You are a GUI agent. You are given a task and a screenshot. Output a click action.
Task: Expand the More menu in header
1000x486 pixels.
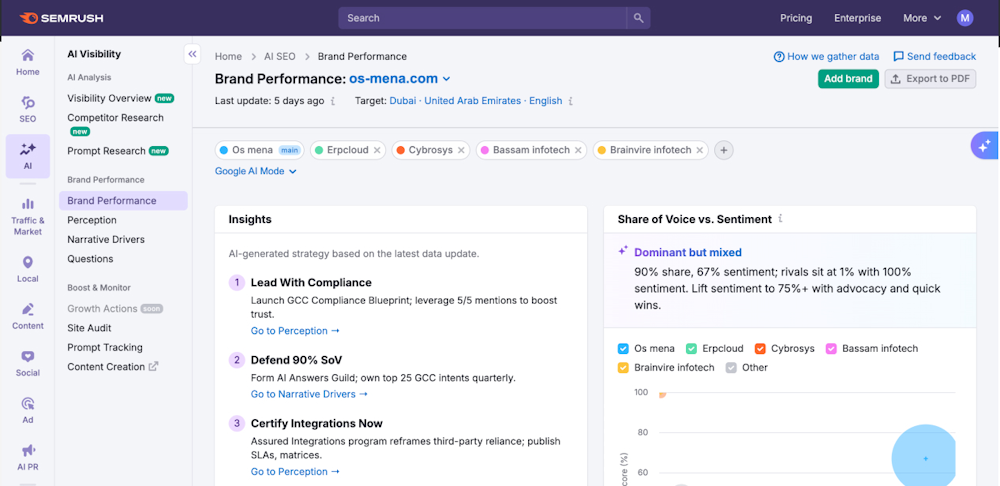coord(922,18)
